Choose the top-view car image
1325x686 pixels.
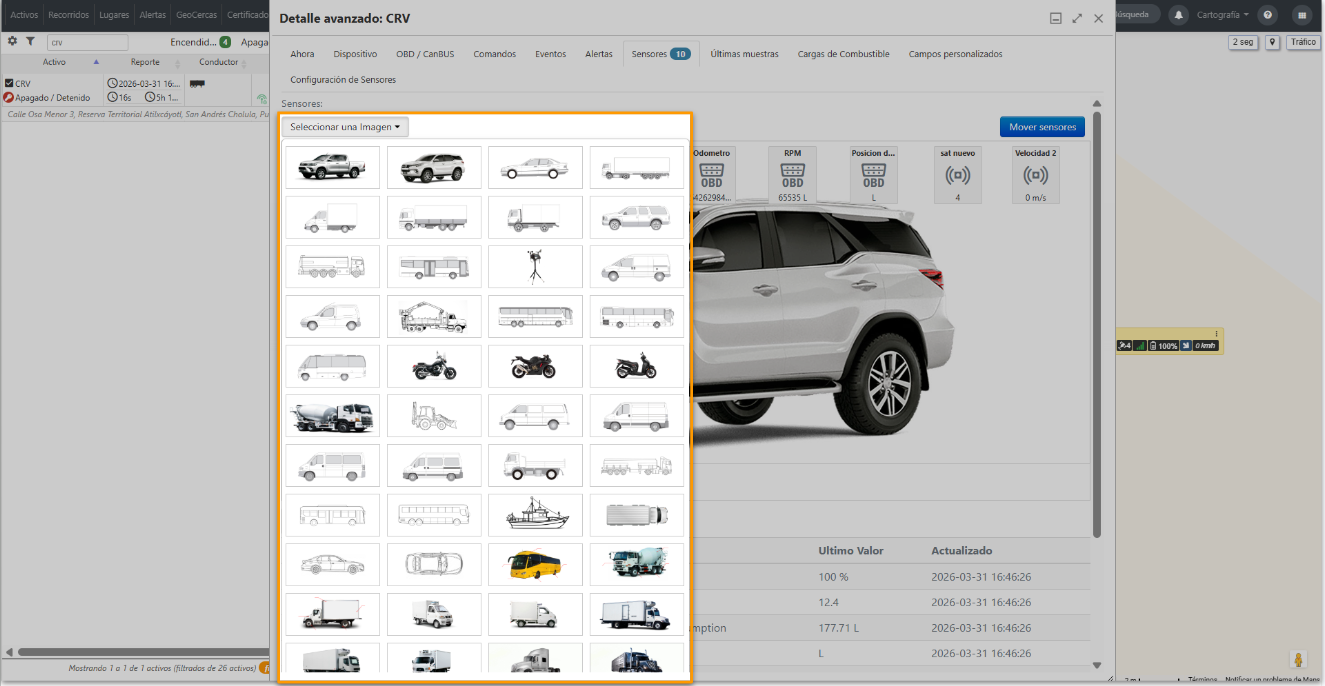pyautogui.click(x=434, y=564)
